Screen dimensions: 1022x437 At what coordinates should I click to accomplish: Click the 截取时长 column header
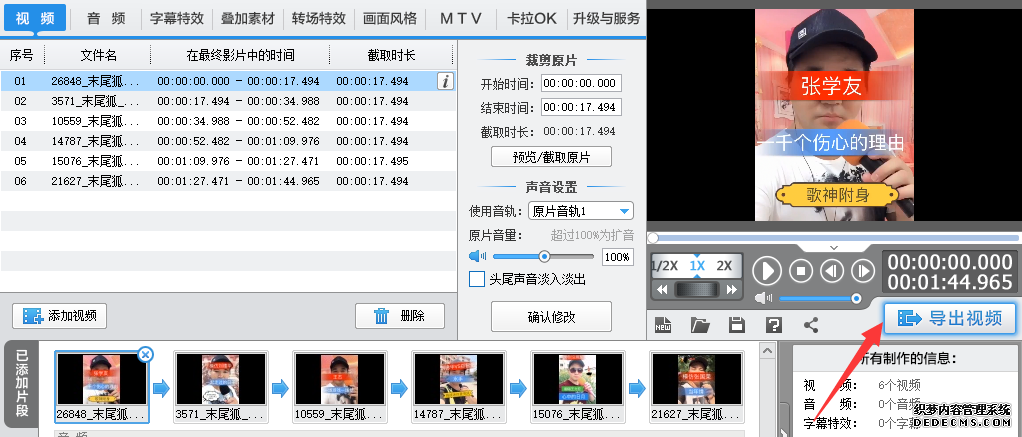coord(391,55)
